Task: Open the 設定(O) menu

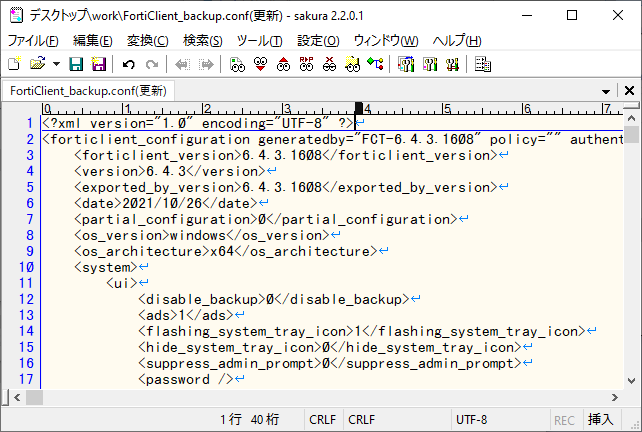Action: 318,41
